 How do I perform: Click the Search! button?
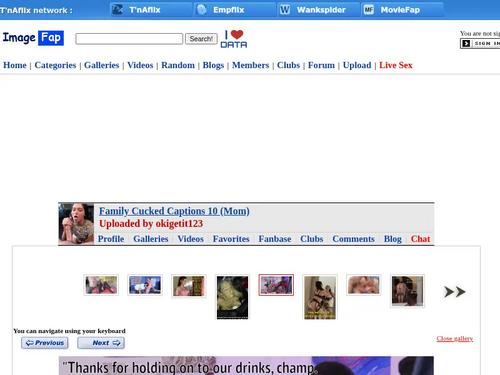[201, 39]
